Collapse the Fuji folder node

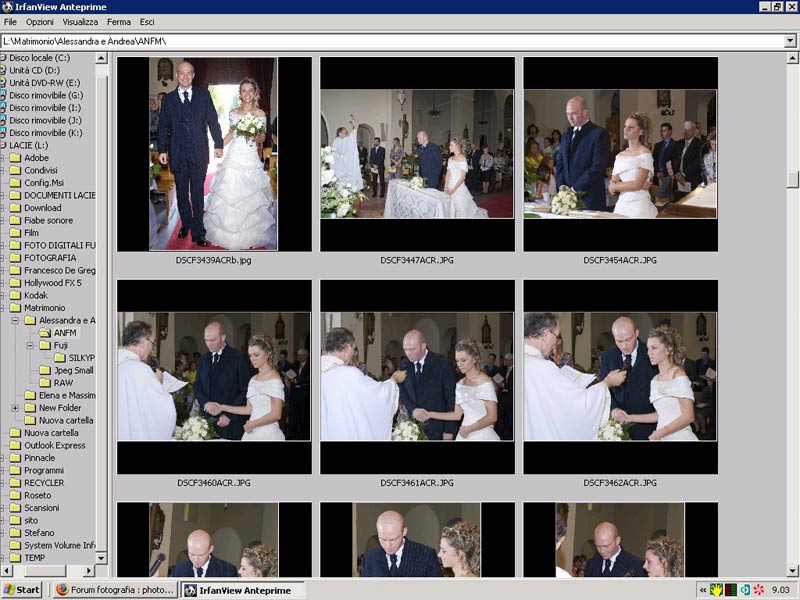click(x=30, y=345)
